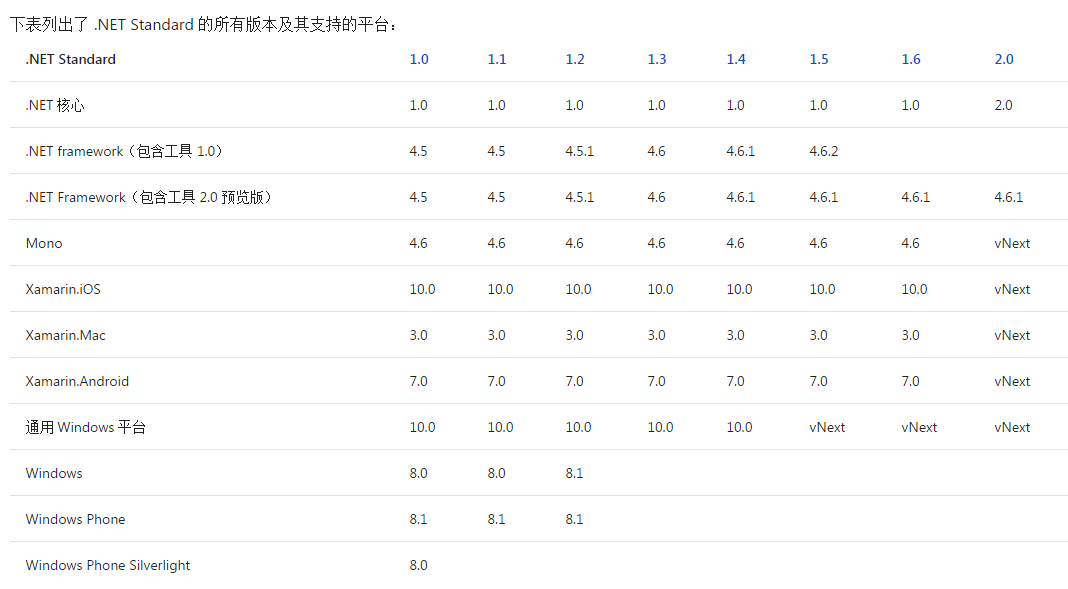Click '.NET framework（包含工具 1.0）' row label
Image resolution: width=1068 pixels, height=589 pixels.
coord(125,151)
